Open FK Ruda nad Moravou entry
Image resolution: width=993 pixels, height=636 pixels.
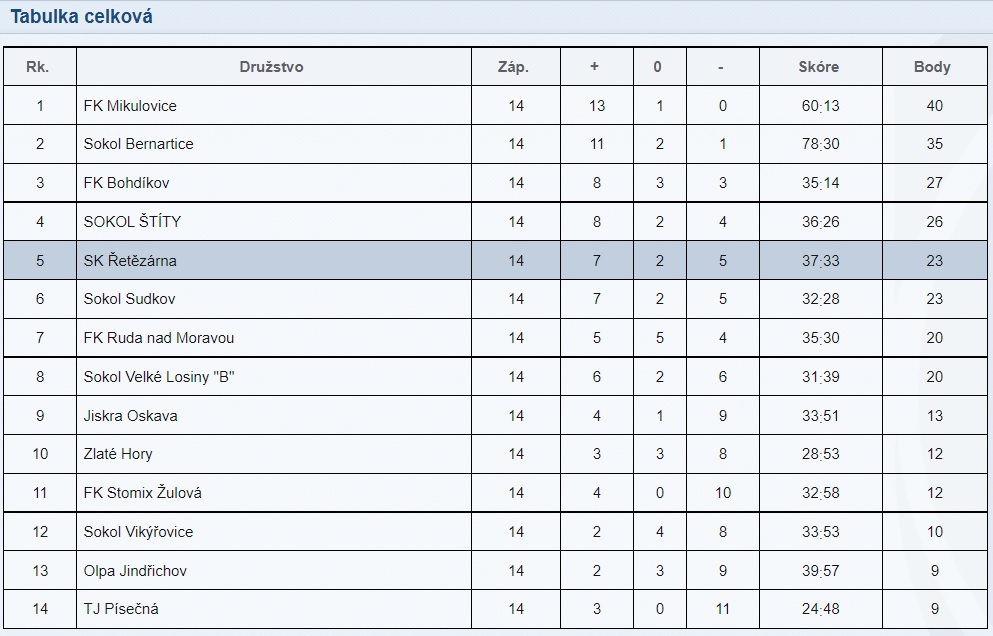(x=159, y=338)
